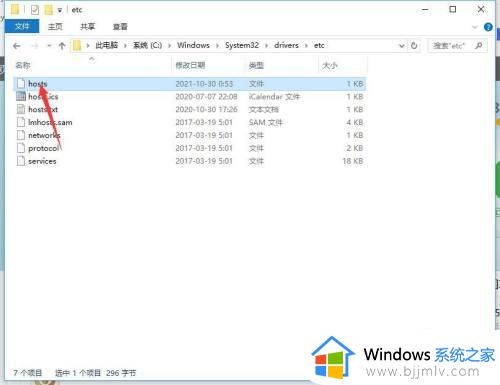Click the folder icon in address bar

[77, 45]
